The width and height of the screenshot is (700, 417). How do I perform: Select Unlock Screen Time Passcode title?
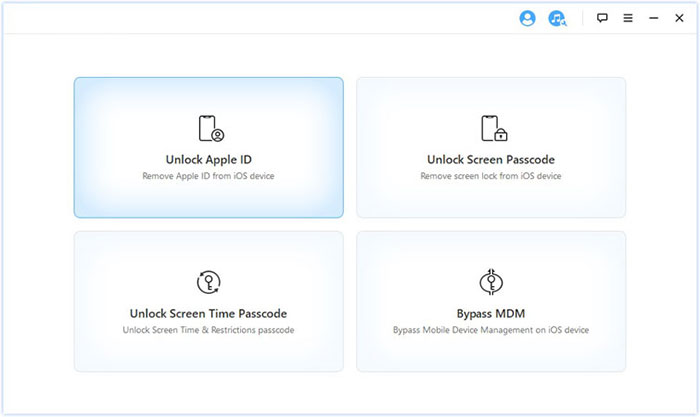coord(208,313)
